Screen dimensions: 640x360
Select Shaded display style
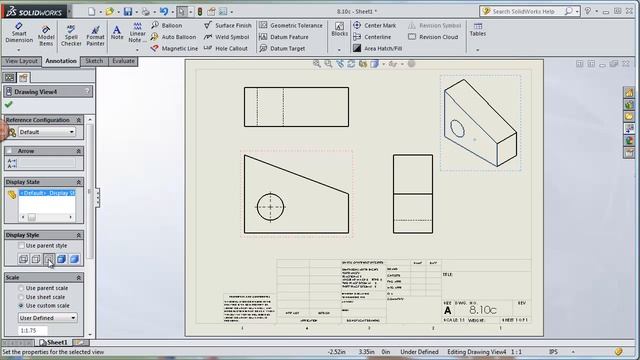pos(74,259)
